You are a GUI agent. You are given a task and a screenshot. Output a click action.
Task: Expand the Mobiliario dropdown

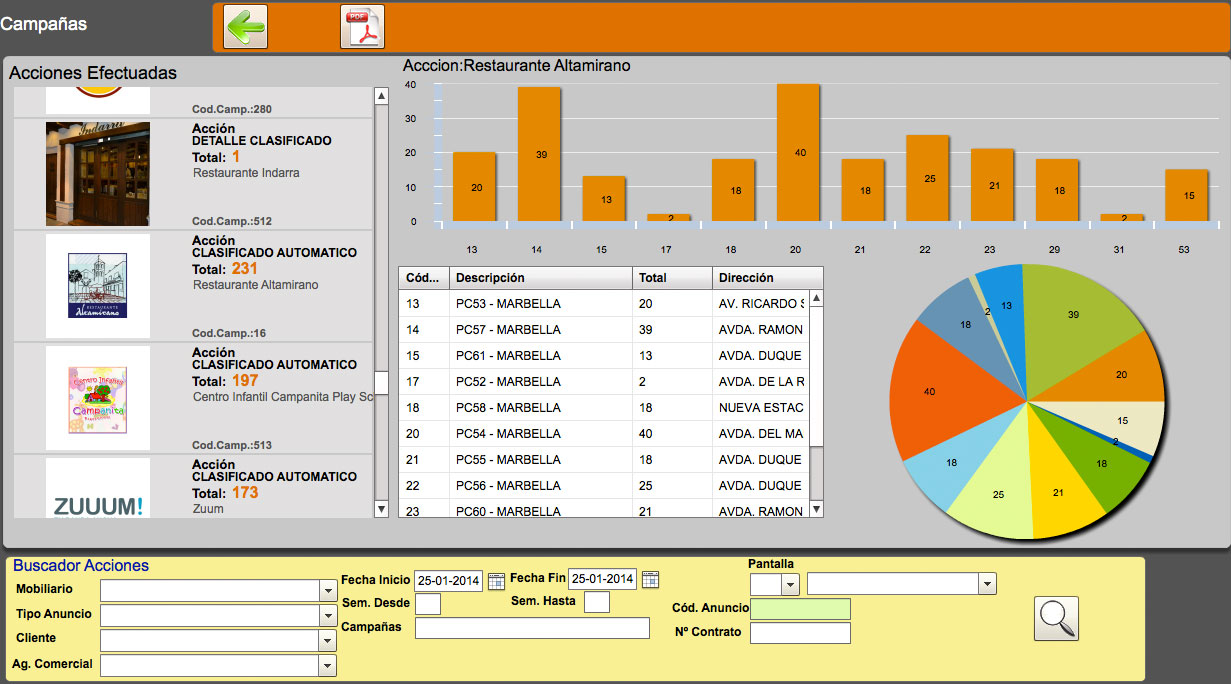coord(328,591)
